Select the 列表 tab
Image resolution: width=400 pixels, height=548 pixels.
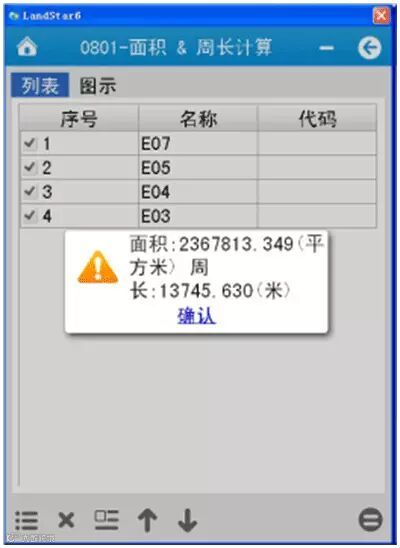[40, 85]
